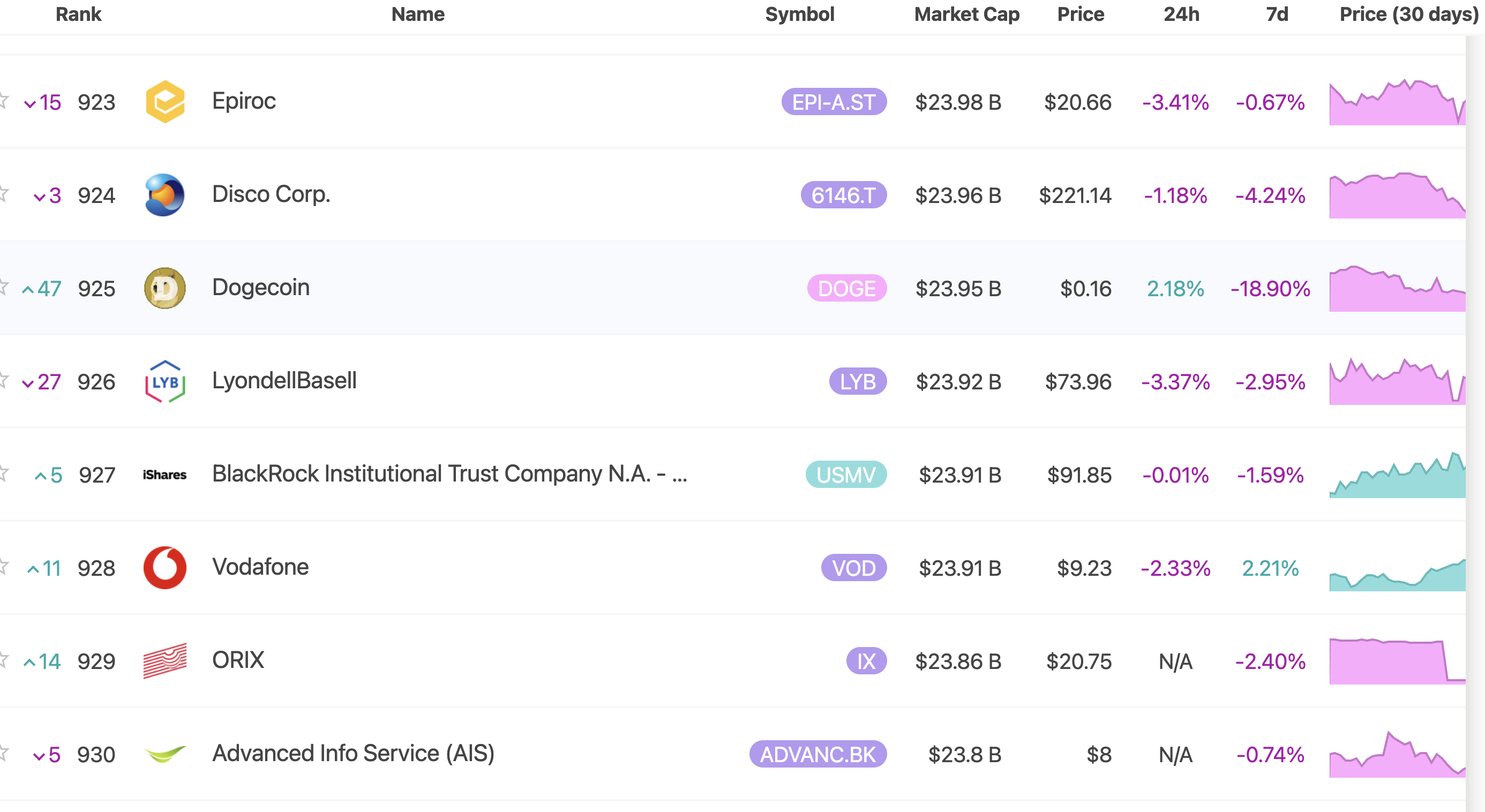Toggle the ORIX favorite star
Image resolution: width=1485 pixels, height=812 pixels.
3,660
